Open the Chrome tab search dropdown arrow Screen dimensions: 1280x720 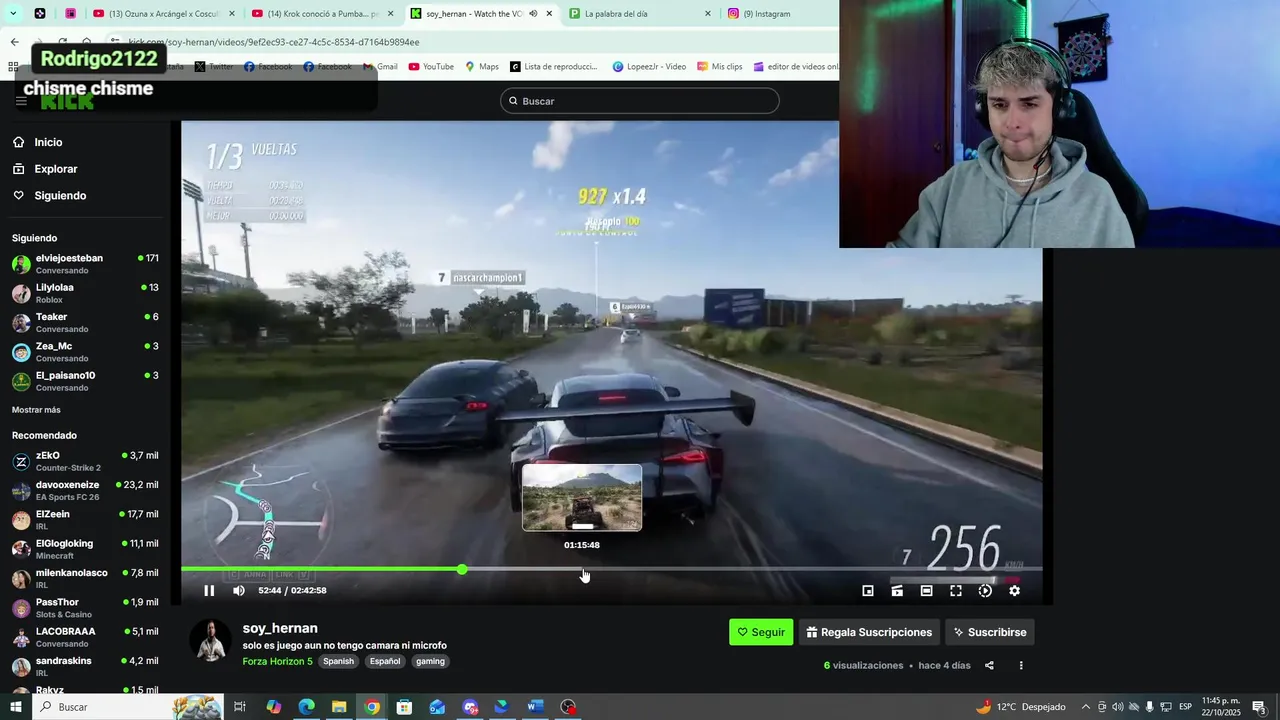tap(13, 14)
